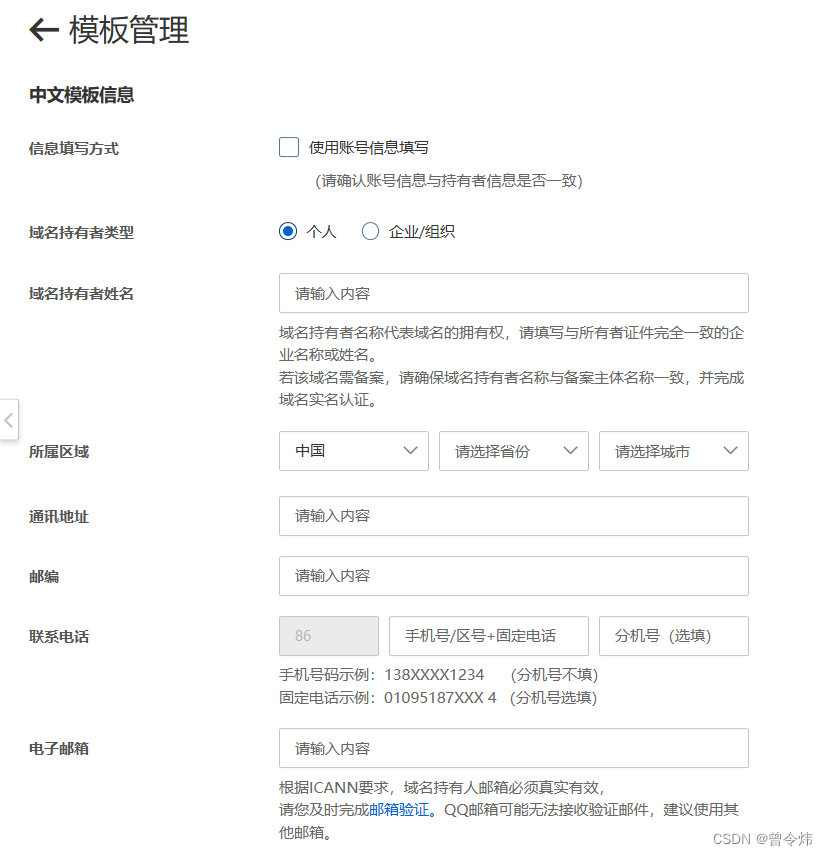Go back using the arrow beside 模板管理
This screenshot has width=828, height=856.
44,29
